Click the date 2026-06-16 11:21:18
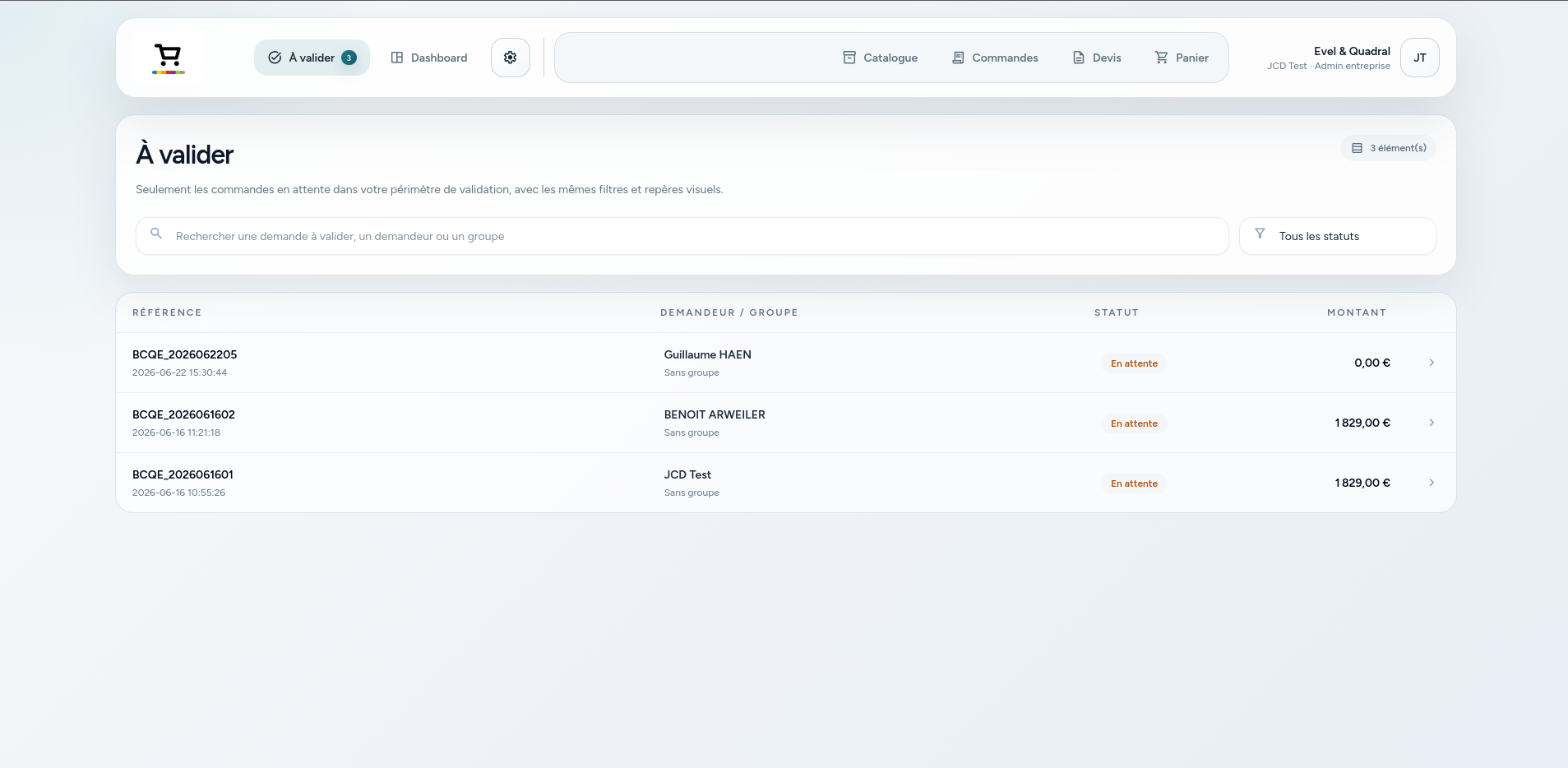The width and height of the screenshot is (1568, 768). (x=177, y=433)
